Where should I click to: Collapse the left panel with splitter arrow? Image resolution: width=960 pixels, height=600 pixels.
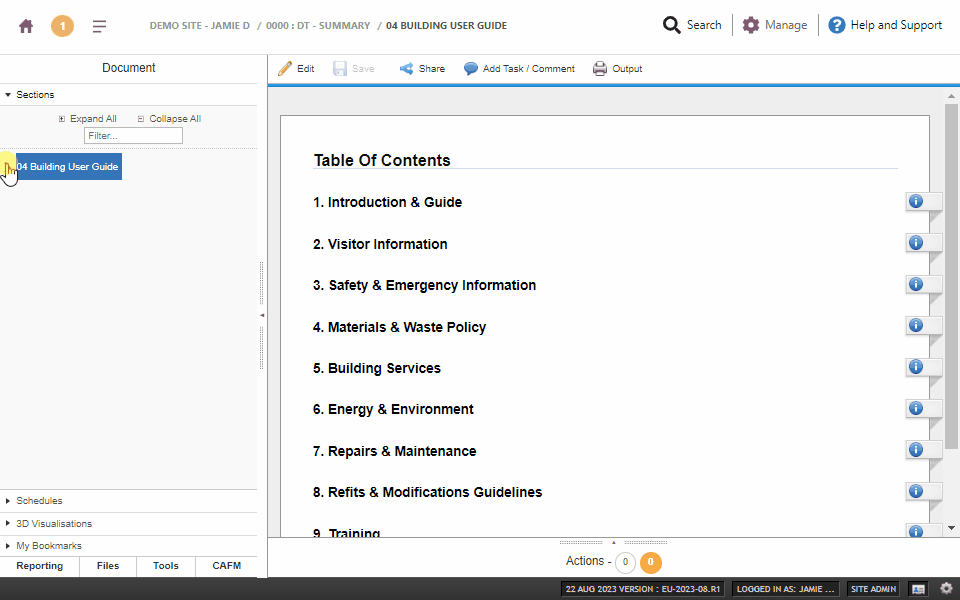(262, 315)
